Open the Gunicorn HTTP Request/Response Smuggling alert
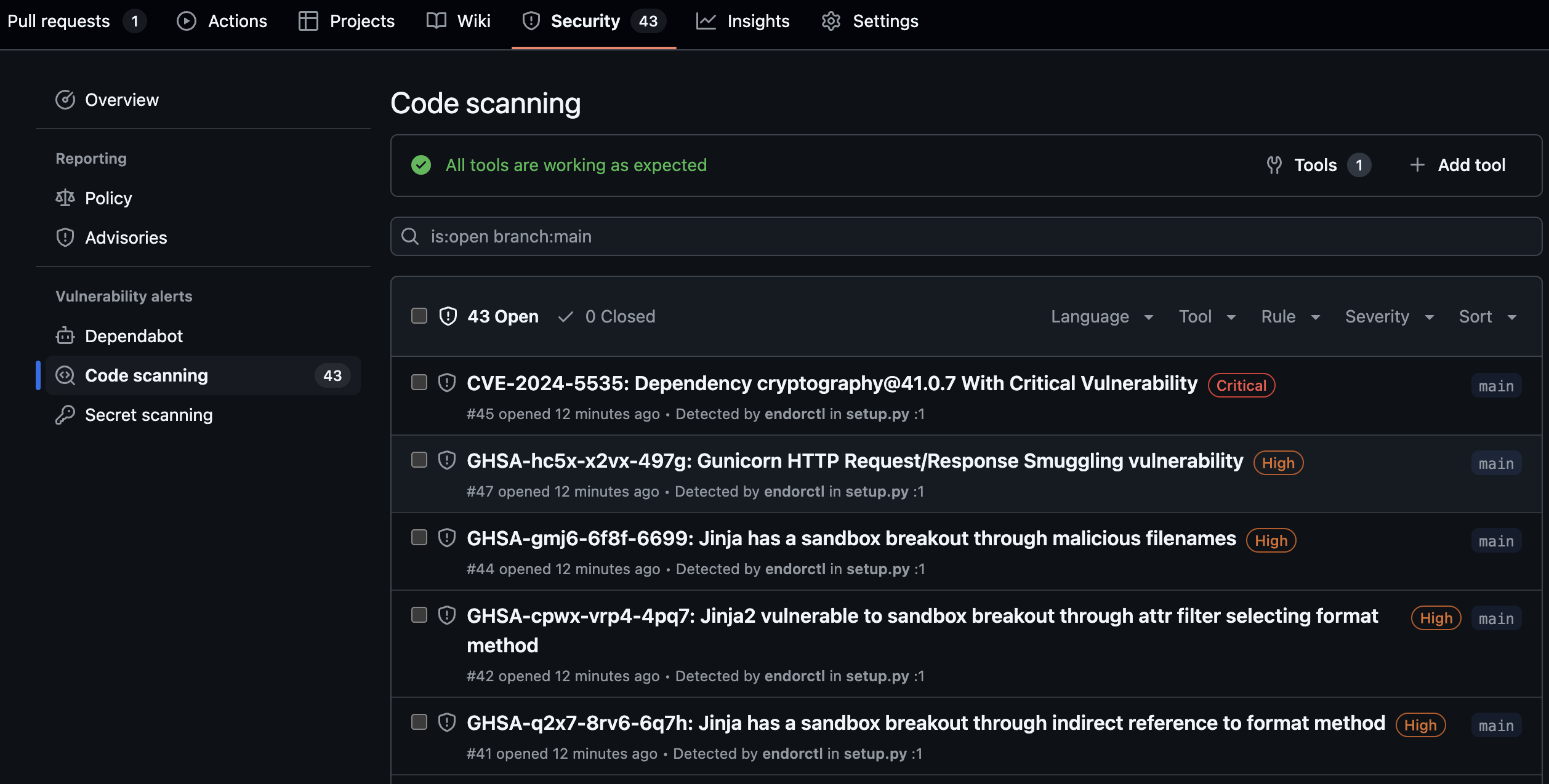1549x784 pixels. coord(855,461)
